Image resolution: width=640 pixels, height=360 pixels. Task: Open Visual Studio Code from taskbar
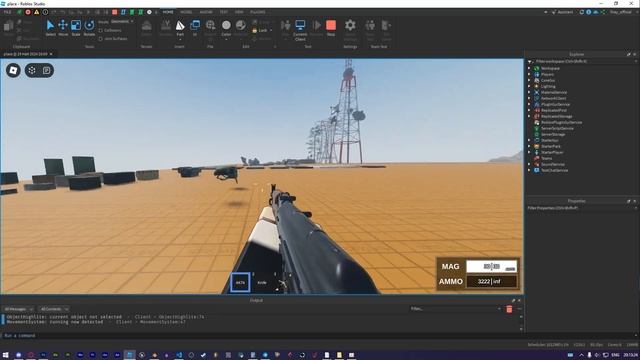tap(179, 355)
